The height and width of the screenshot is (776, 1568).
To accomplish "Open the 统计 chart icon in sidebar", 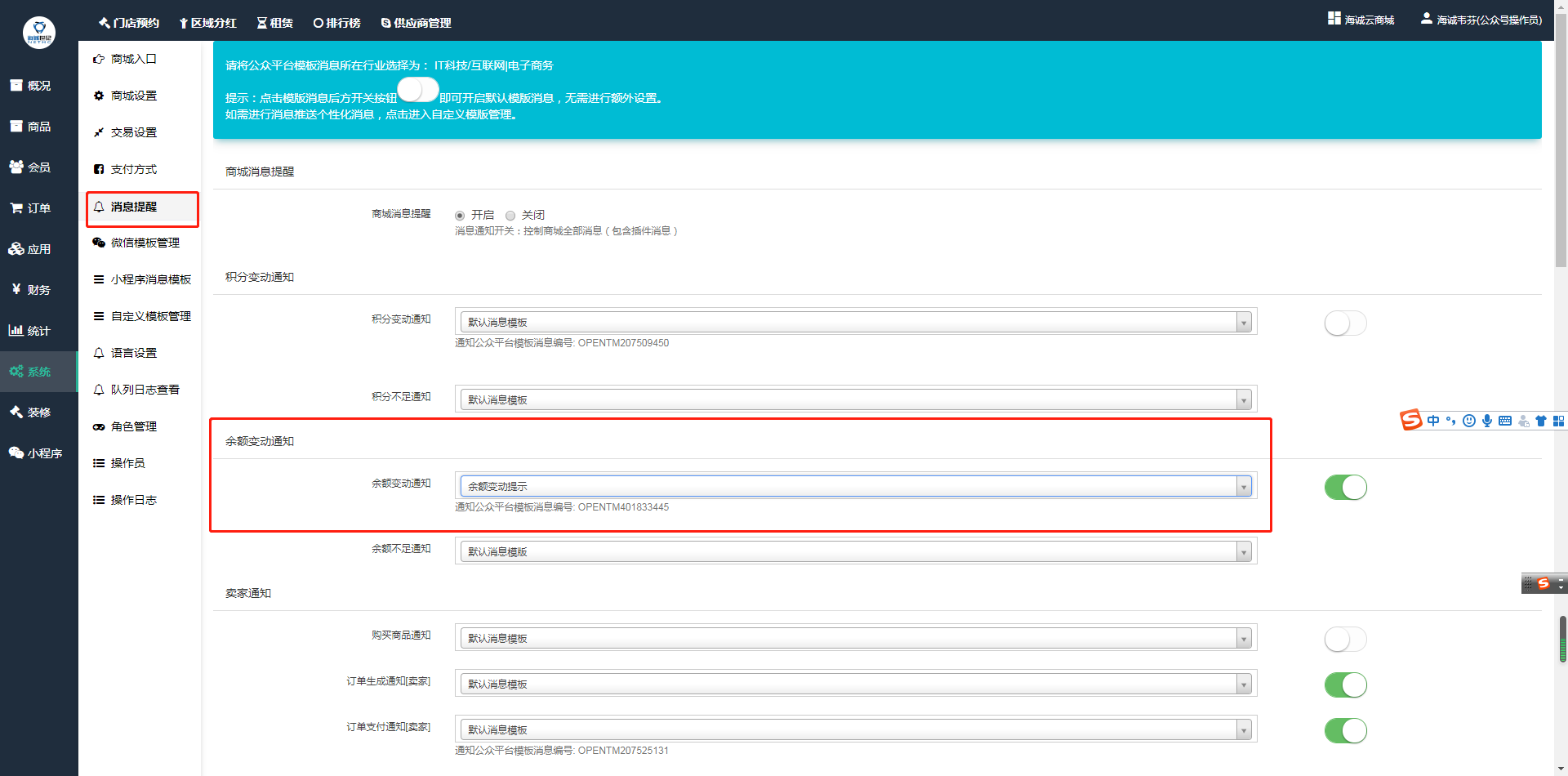I will click(16, 331).
